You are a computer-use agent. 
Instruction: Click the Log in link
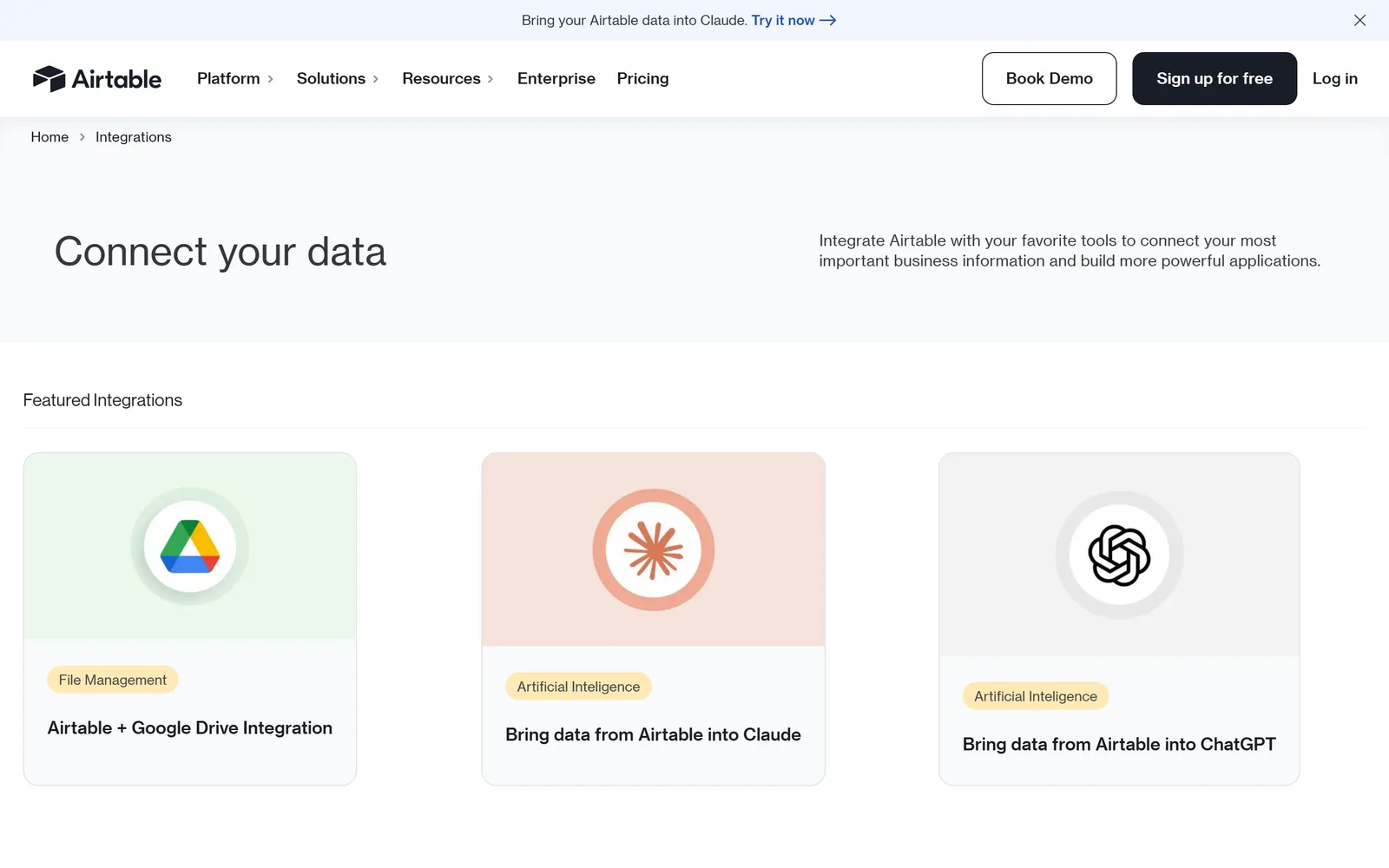(x=1334, y=79)
